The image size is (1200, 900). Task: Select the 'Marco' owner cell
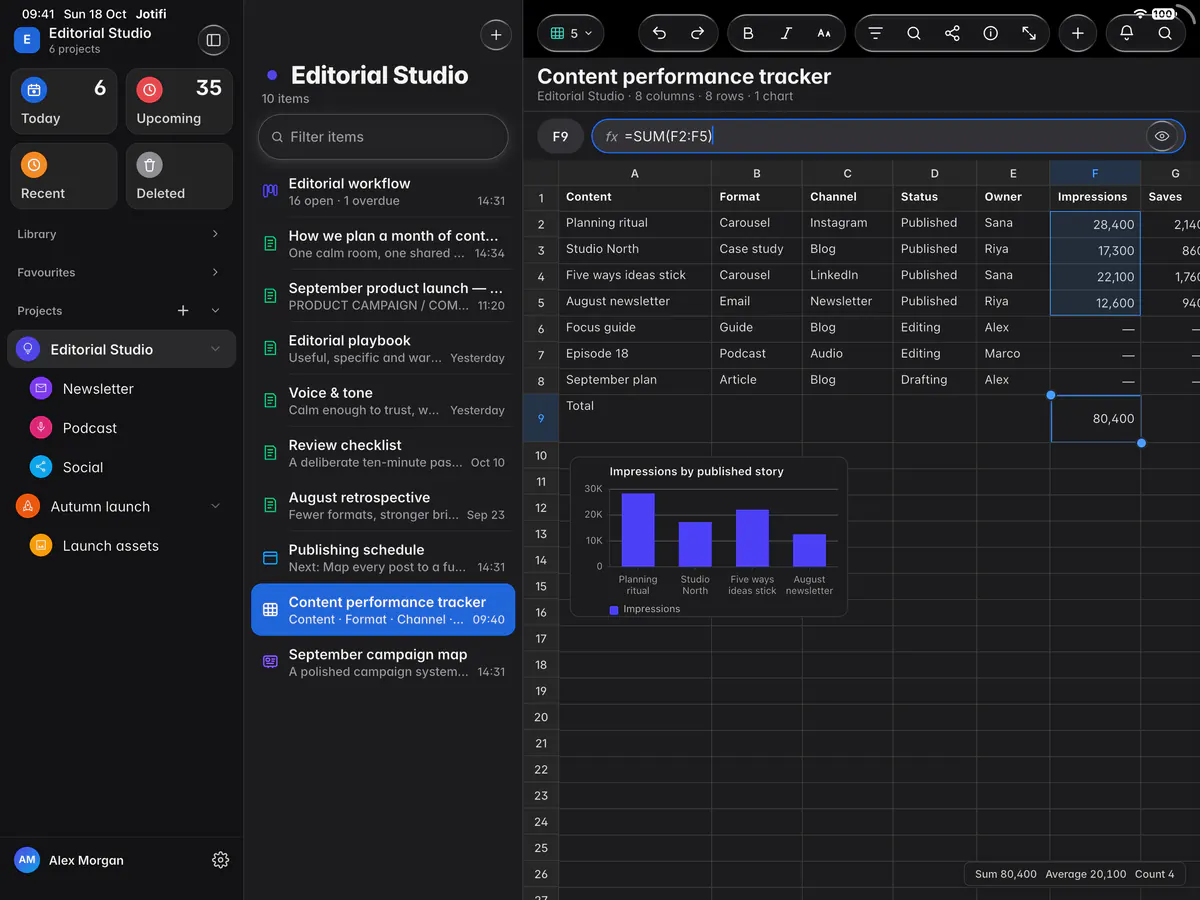(x=1013, y=353)
